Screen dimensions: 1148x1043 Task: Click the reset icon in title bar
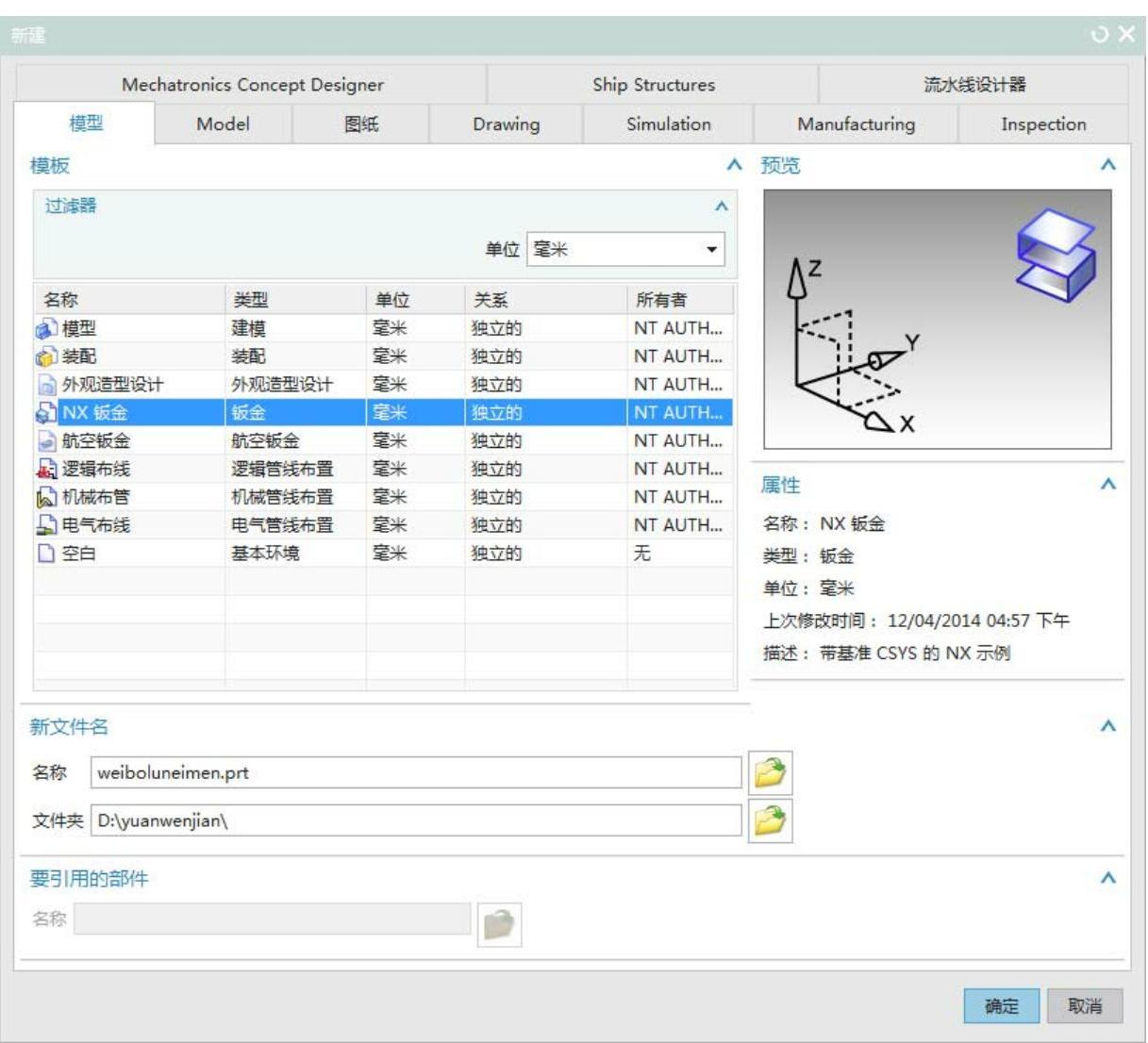tap(1100, 35)
